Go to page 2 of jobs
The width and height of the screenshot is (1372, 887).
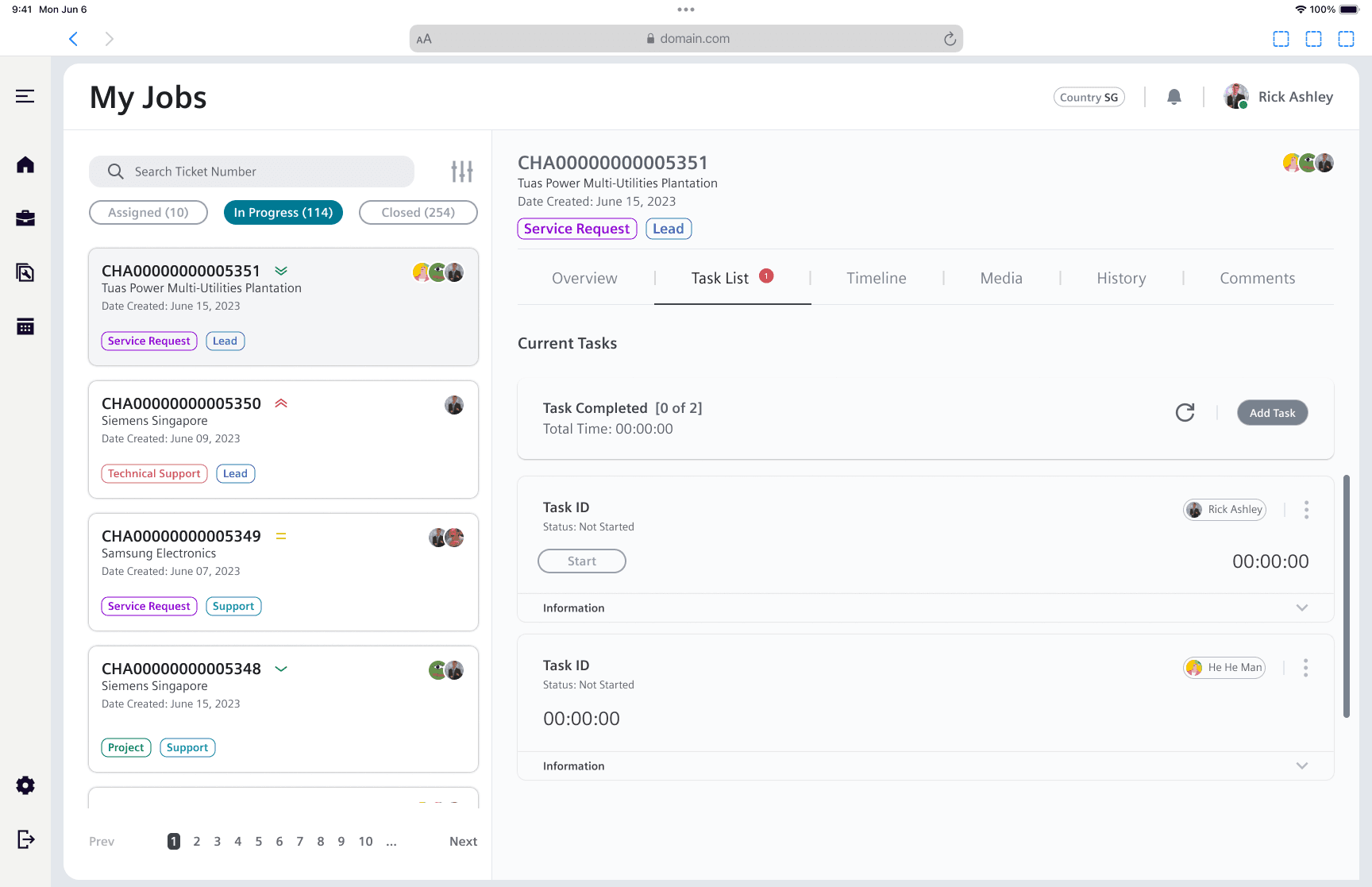(197, 842)
